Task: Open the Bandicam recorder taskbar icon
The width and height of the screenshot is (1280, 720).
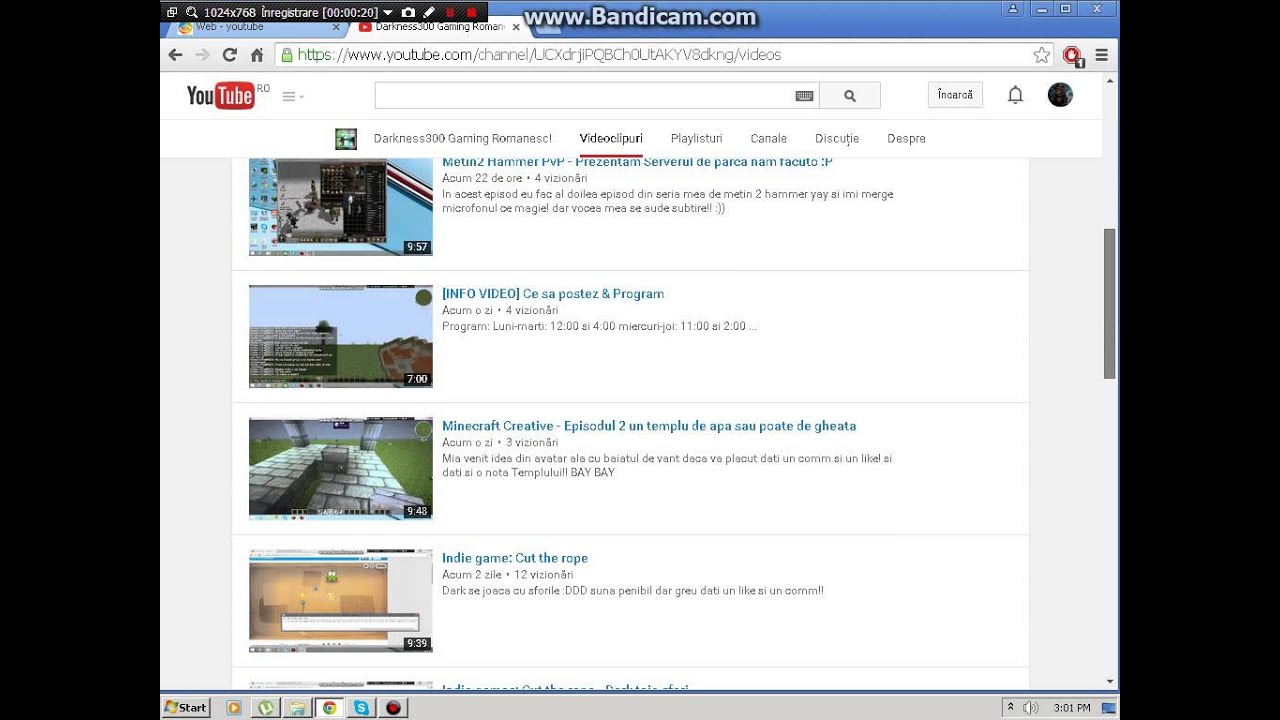Action: click(x=393, y=707)
